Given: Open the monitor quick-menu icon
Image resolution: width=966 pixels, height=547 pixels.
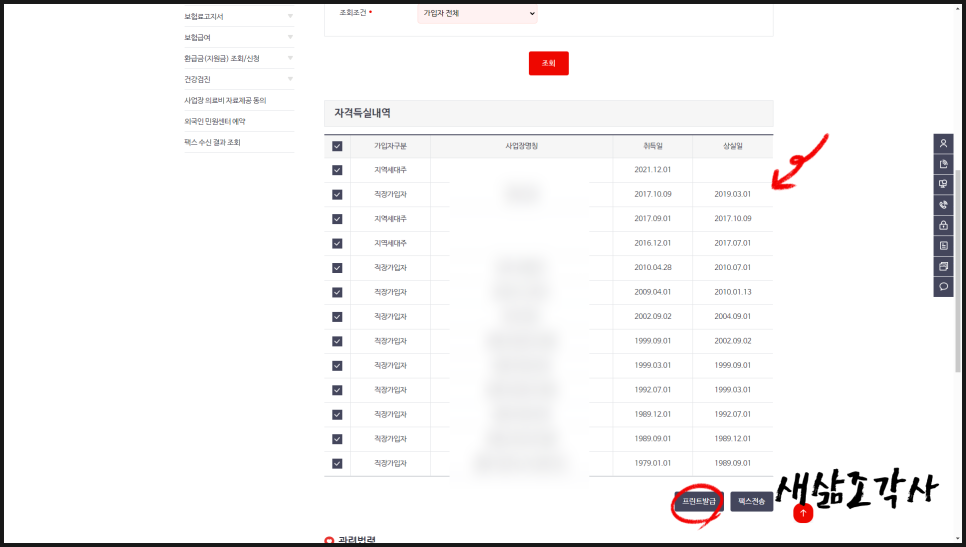Looking at the screenshot, I should pyautogui.click(x=943, y=184).
